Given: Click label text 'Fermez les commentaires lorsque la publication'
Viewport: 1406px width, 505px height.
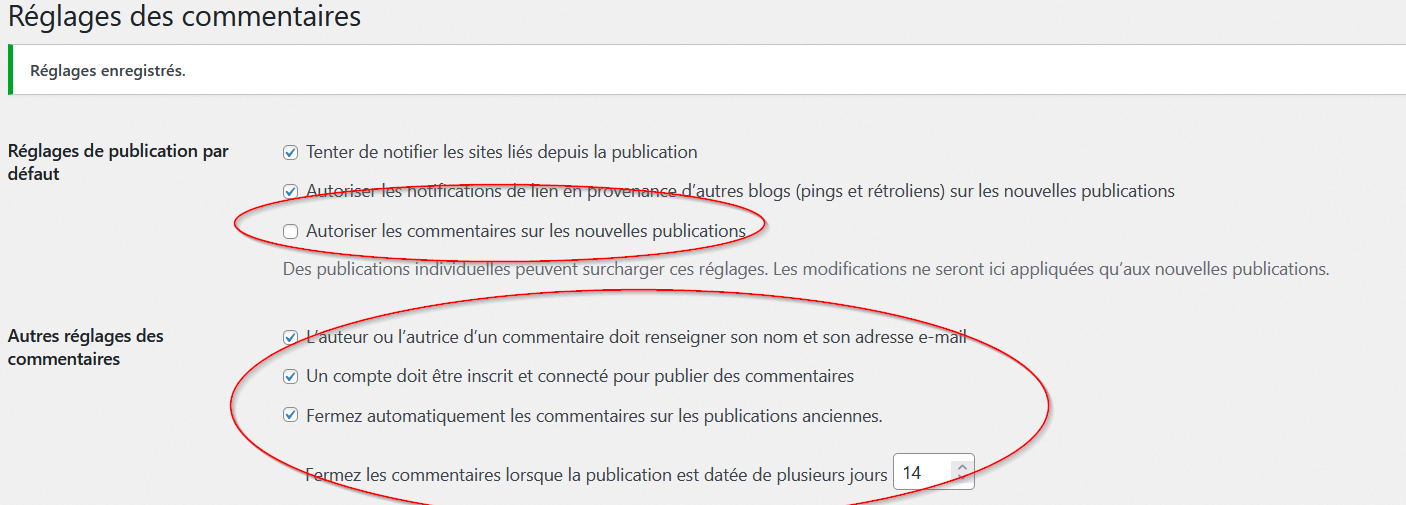Looking at the screenshot, I should tap(596, 474).
